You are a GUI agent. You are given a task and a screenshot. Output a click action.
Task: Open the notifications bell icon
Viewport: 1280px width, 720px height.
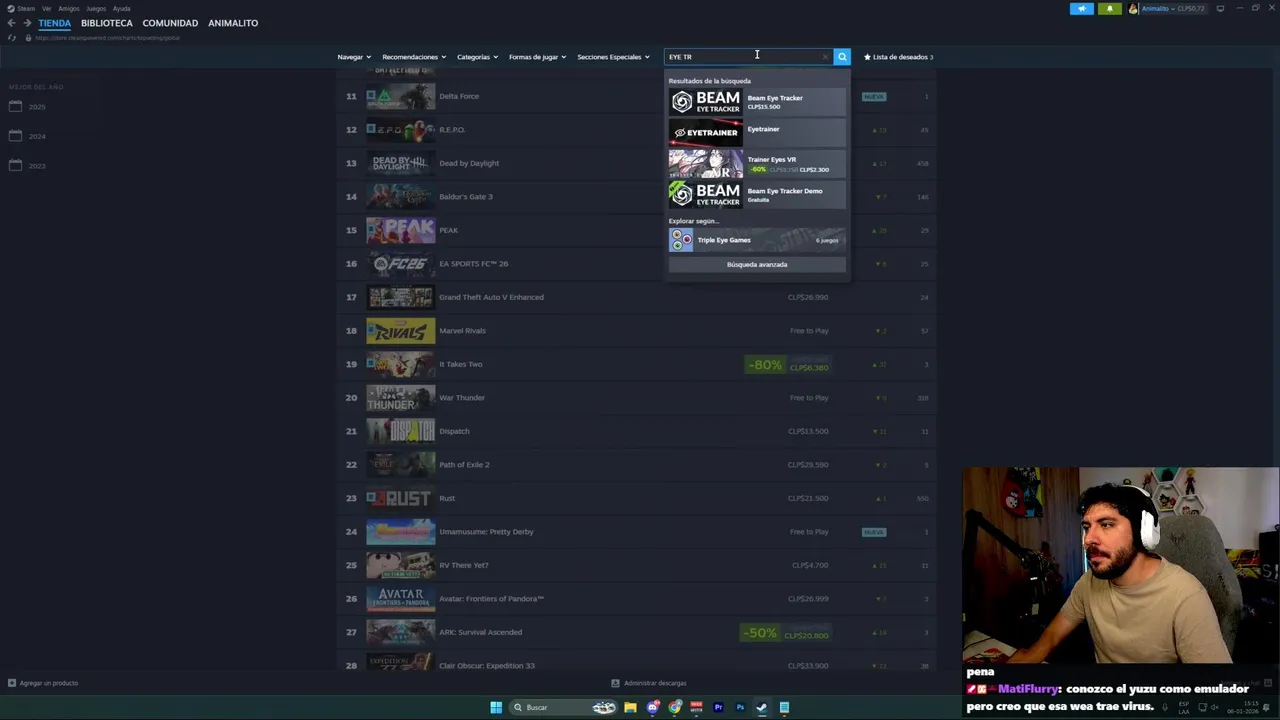click(x=1109, y=9)
